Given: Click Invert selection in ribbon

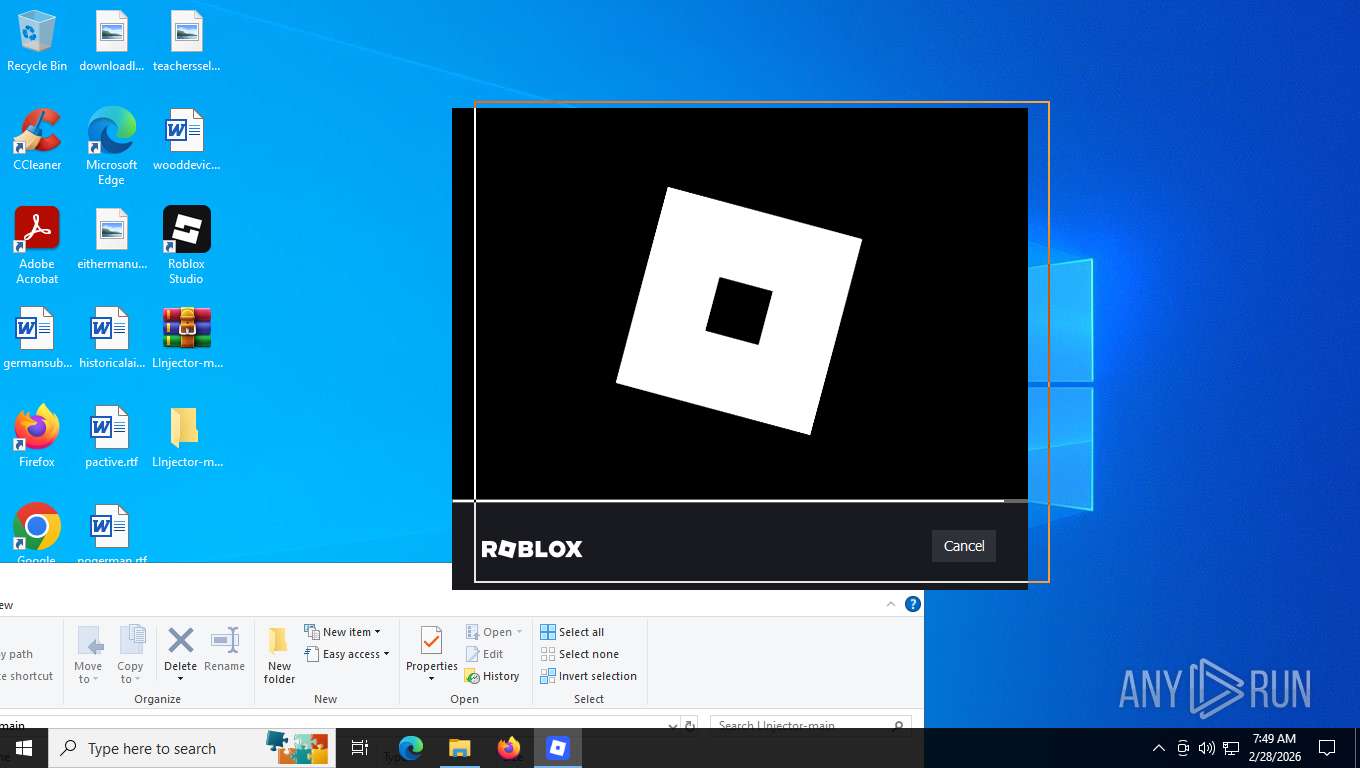Looking at the screenshot, I should (588, 676).
